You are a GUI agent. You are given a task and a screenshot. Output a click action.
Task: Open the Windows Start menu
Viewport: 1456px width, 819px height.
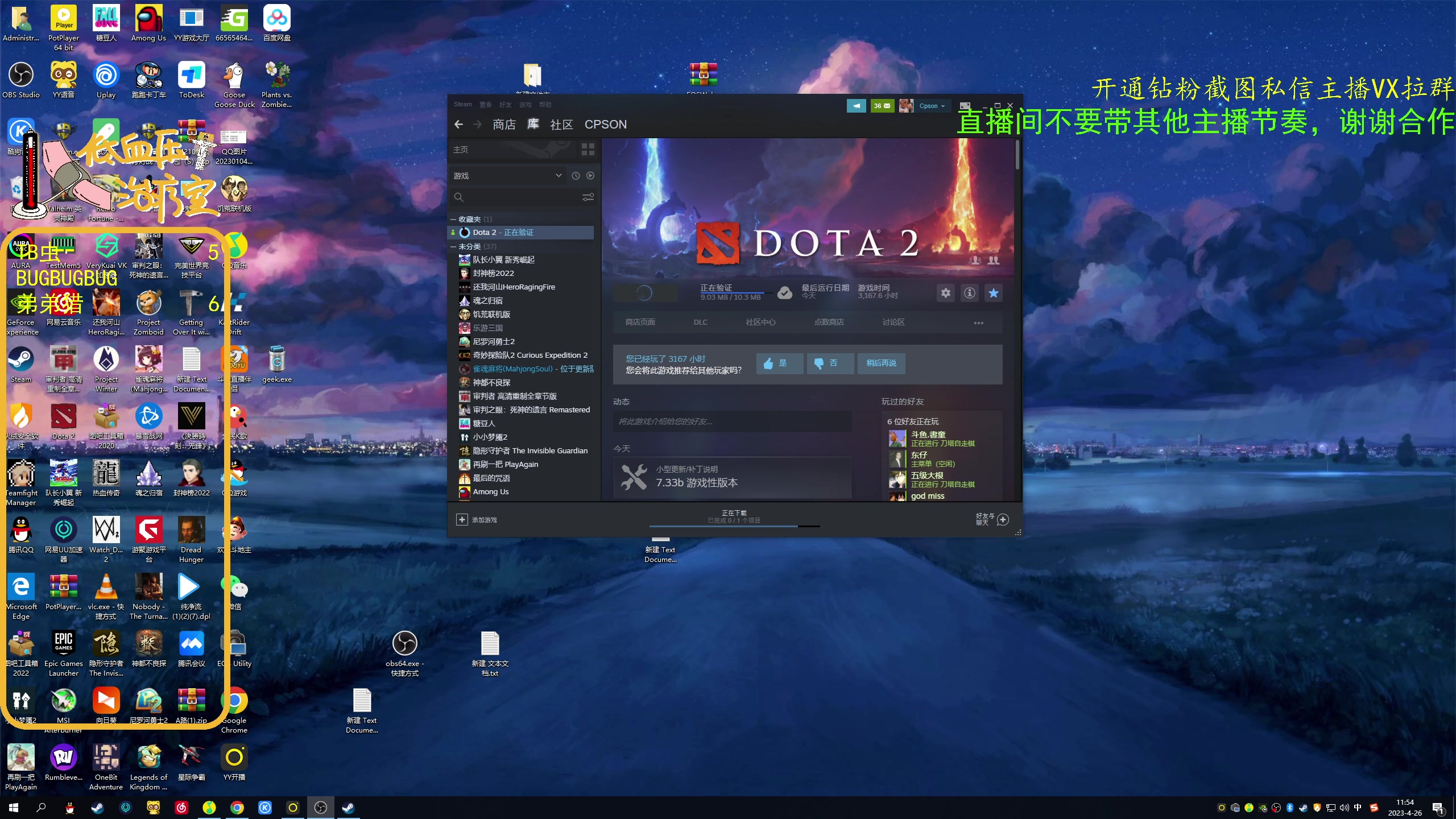(x=14, y=808)
